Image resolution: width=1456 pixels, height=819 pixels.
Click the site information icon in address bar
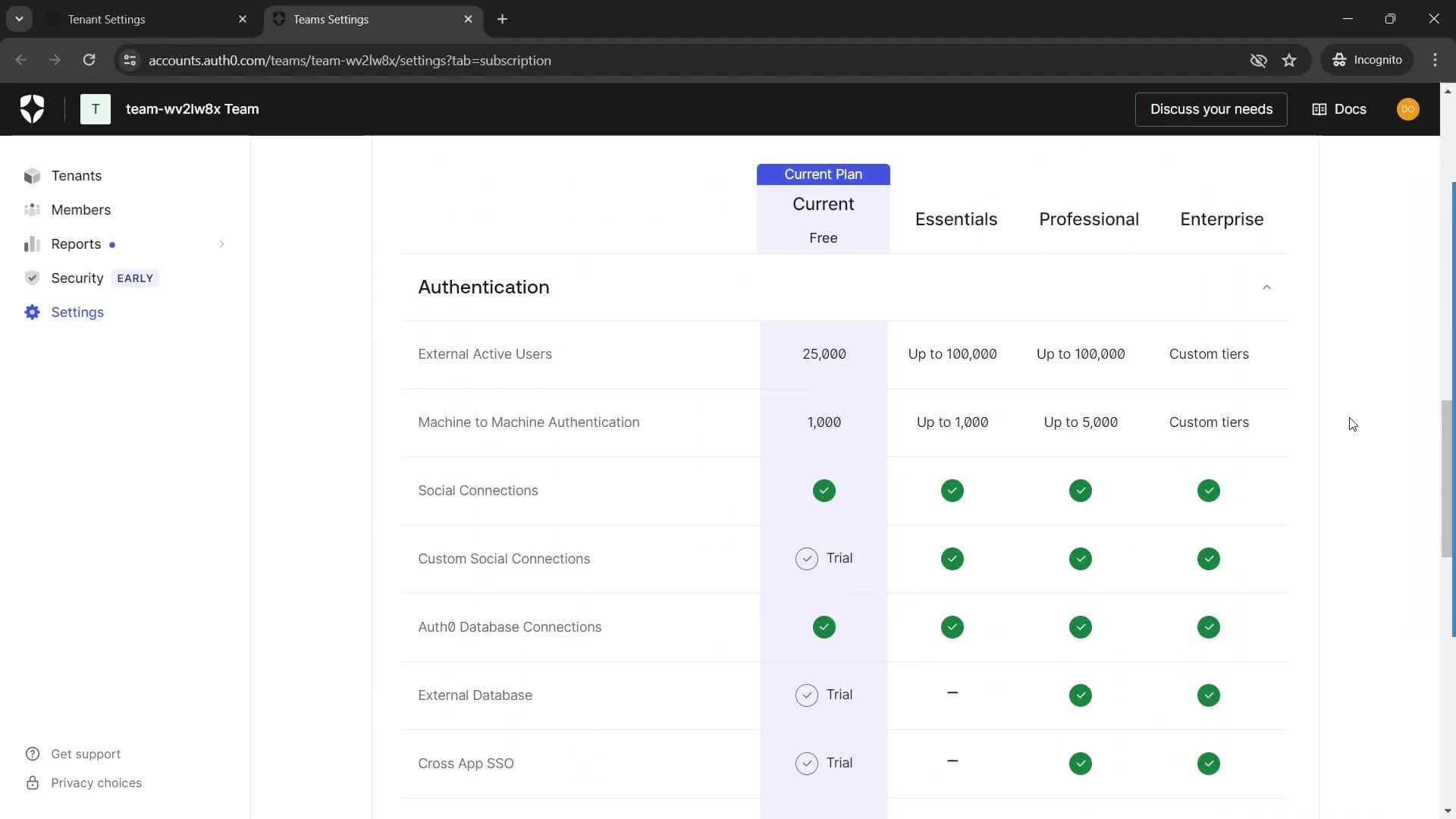point(130,60)
